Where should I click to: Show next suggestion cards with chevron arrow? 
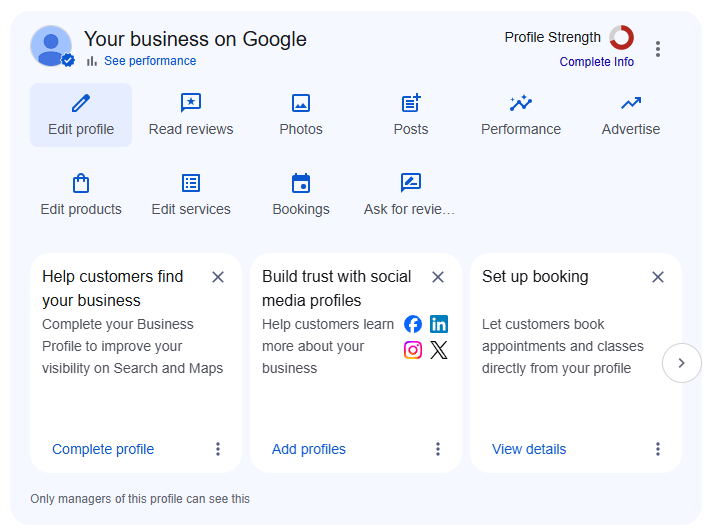point(682,363)
